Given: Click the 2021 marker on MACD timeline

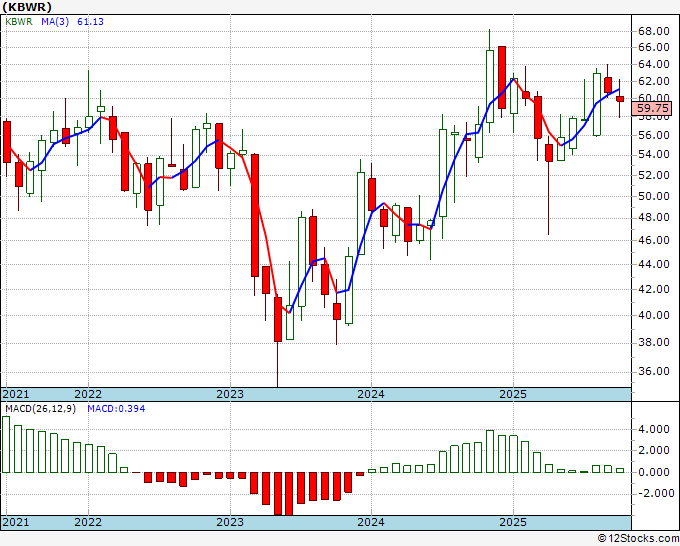Looking at the screenshot, I should tap(16, 522).
